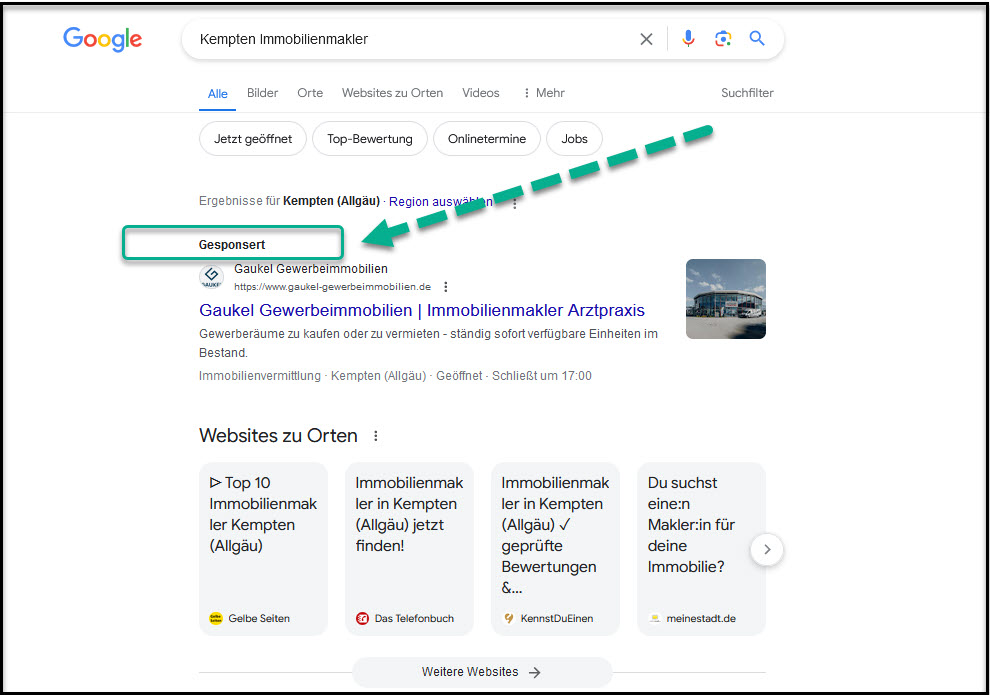Open three-dot menu beside gaukel-gewerbeimmobilien.de URL
Screen dimensions: 990x695
point(446,287)
